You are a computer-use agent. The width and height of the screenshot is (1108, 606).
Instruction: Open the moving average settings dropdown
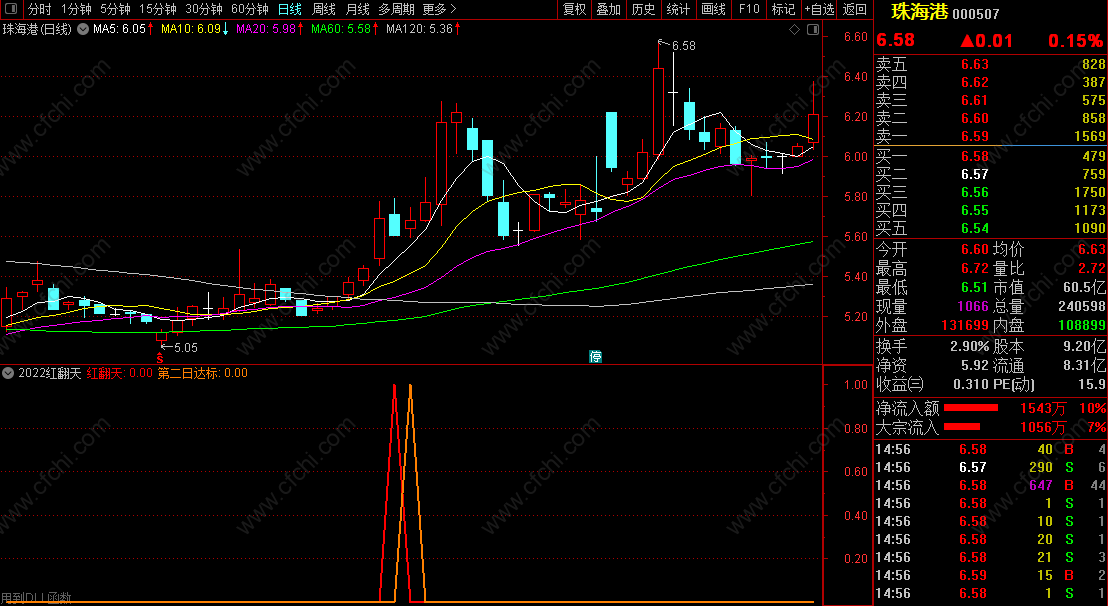pos(83,29)
